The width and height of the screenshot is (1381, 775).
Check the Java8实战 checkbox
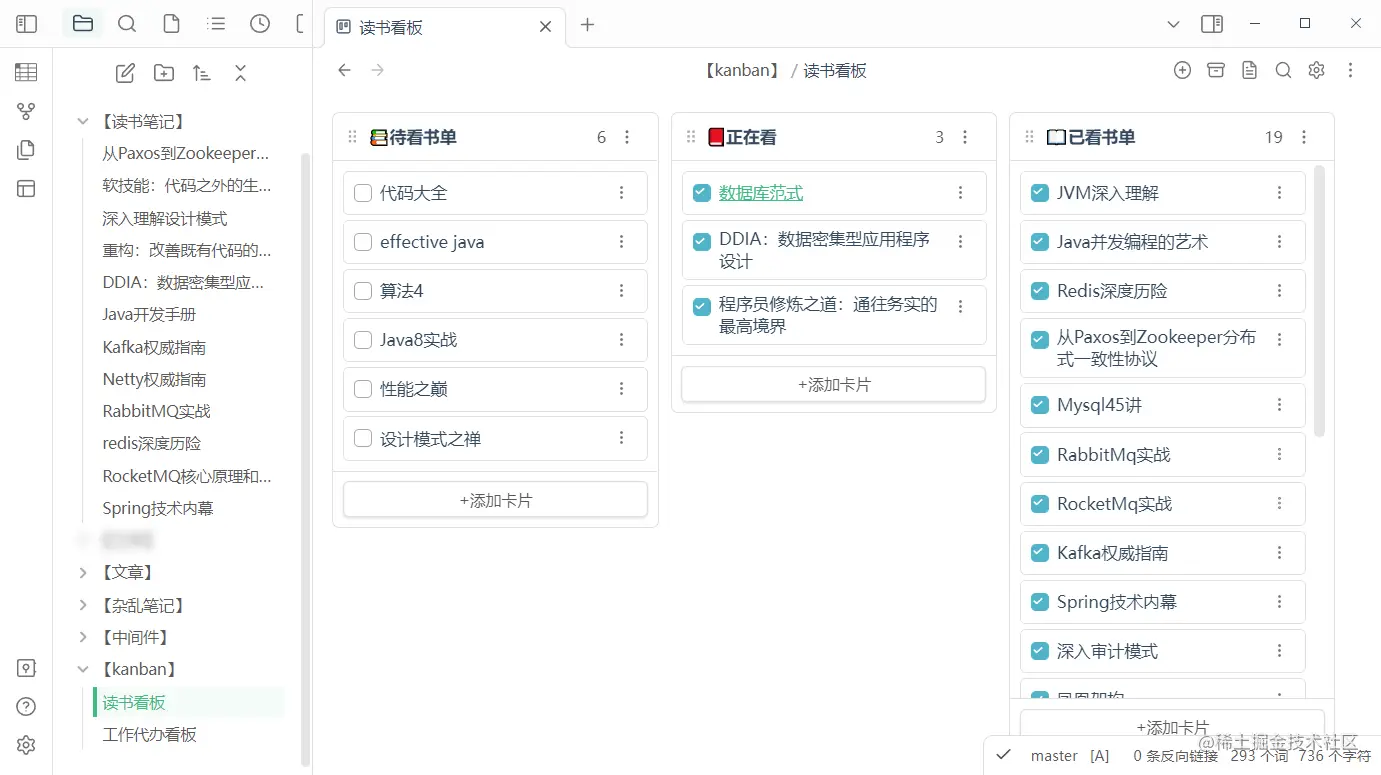(x=363, y=340)
